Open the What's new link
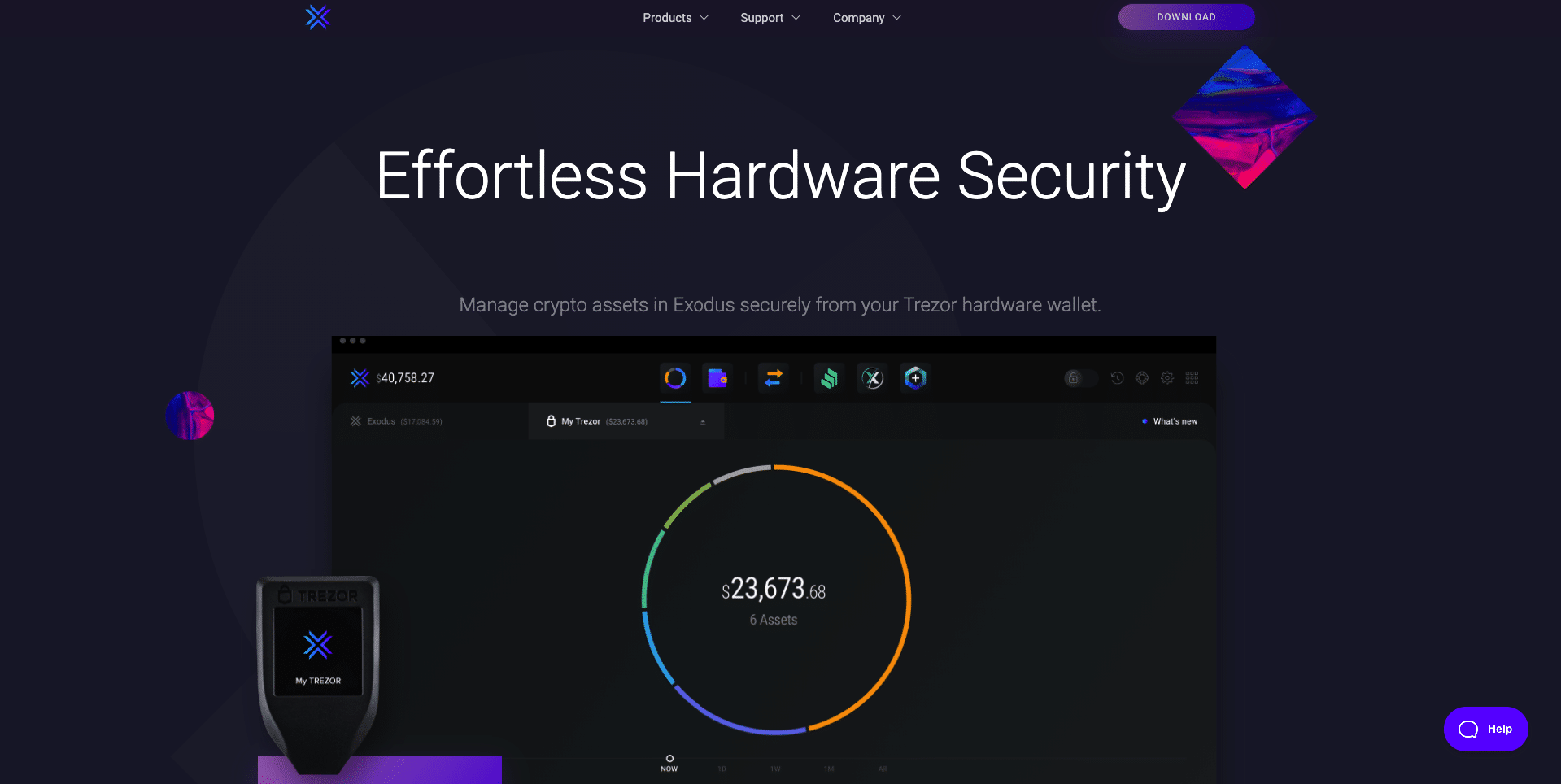The image size is (1561, 784). tap(1170, 421)
